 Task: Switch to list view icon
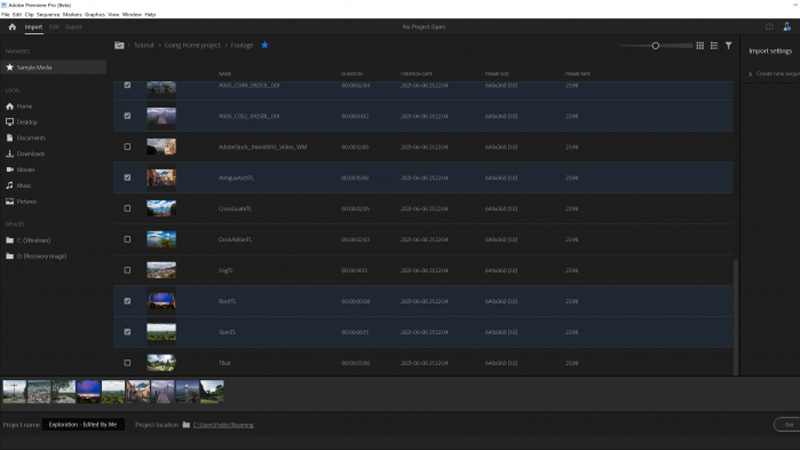click(713, 46)
